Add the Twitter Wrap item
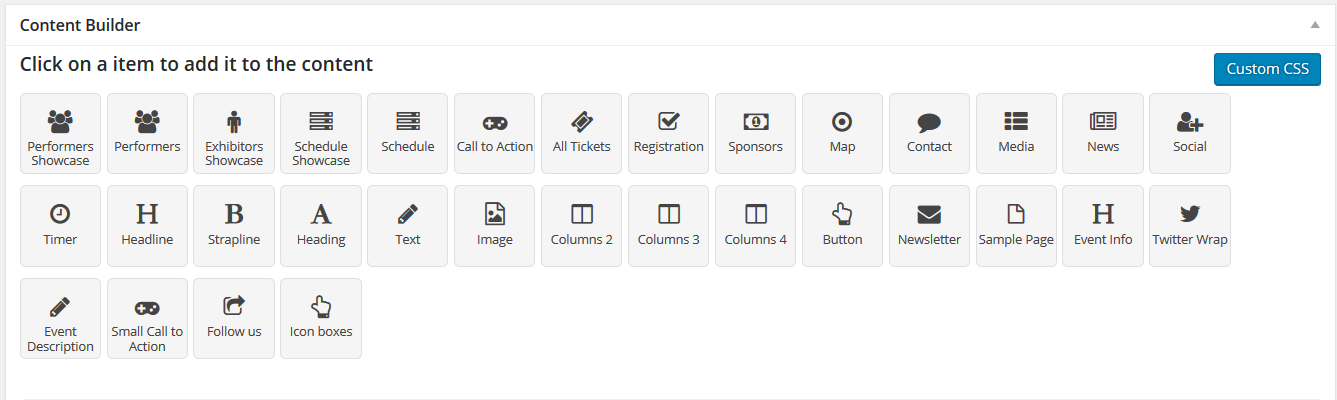This screenshot has width=1337, height=400. click(1190, 226)
